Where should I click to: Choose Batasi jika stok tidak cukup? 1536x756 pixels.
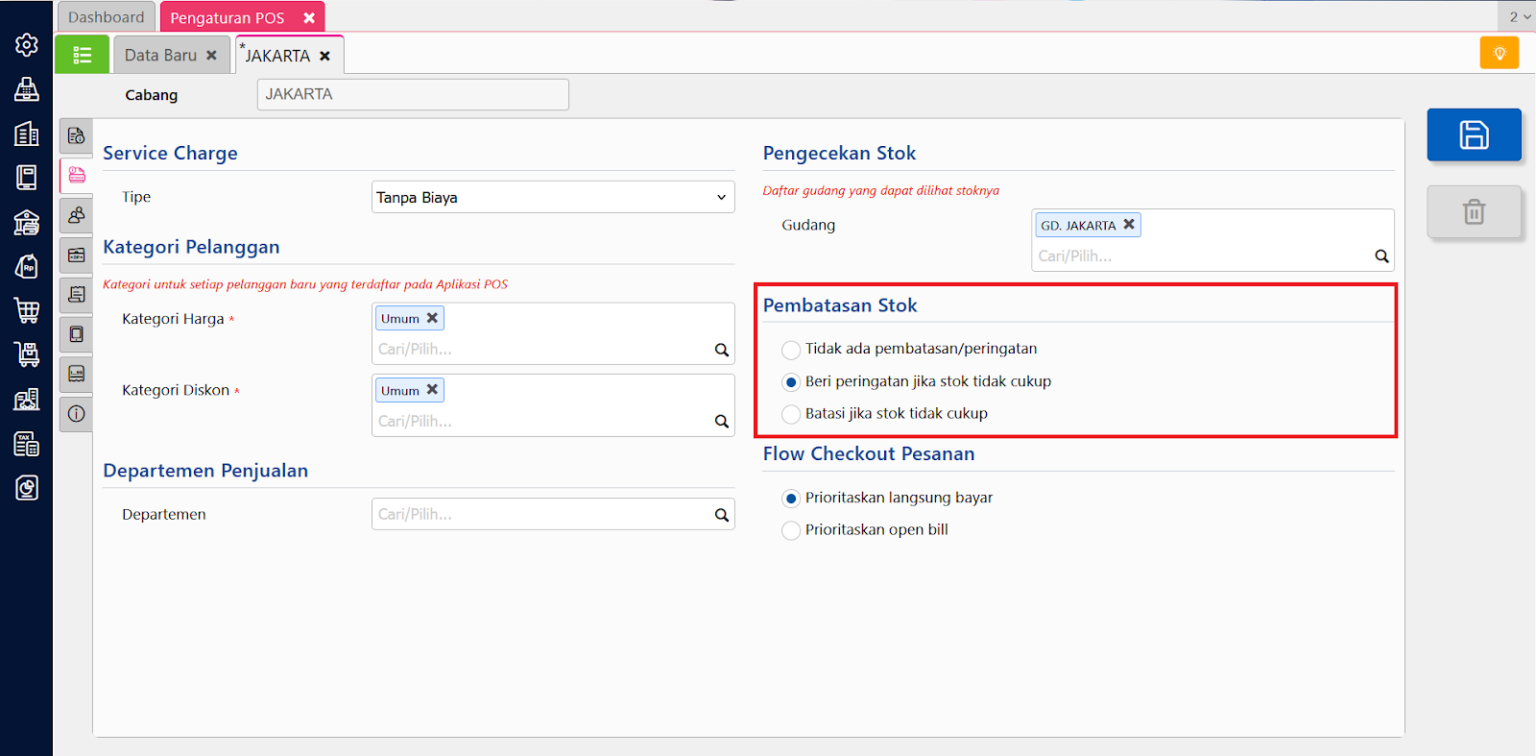pos(791,414)
